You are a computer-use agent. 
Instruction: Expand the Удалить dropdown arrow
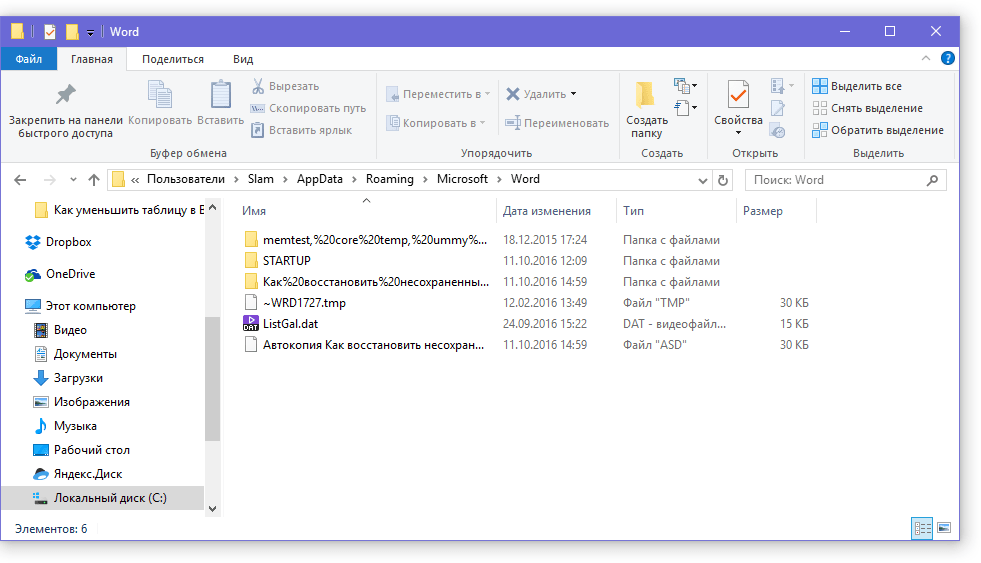574,94
